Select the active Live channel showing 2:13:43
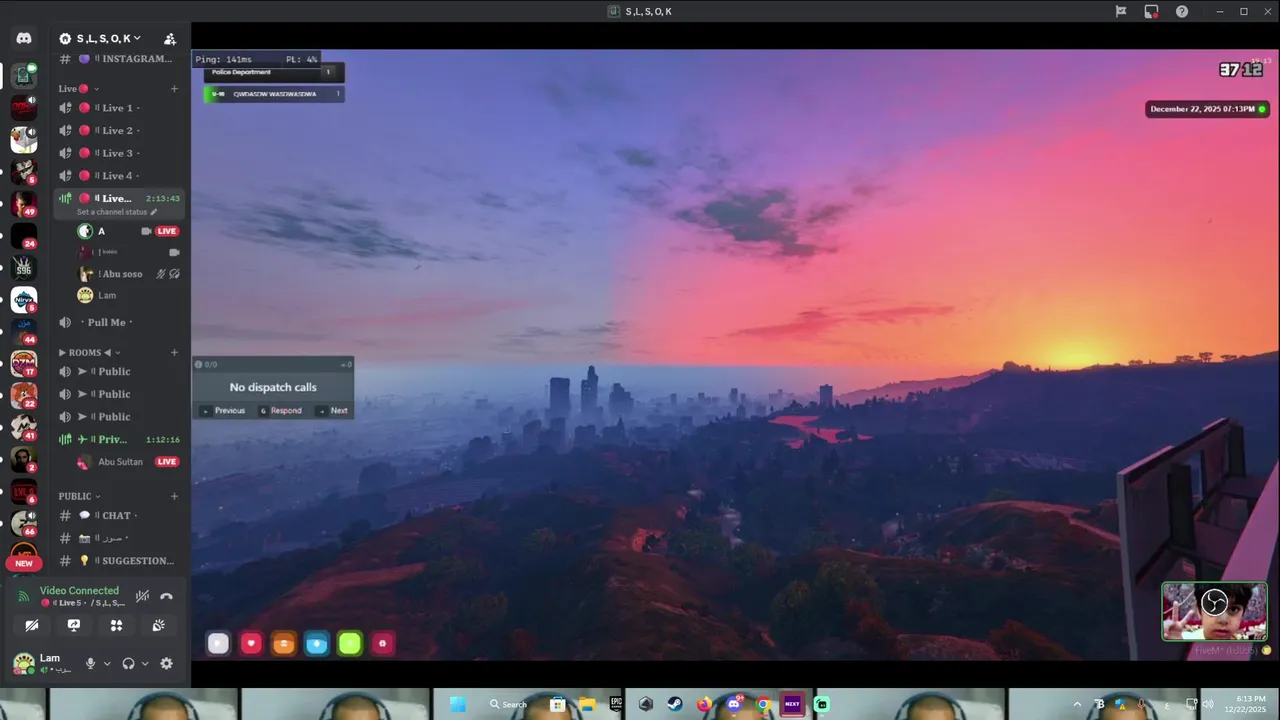Viewport: 1280px width, 720px height. [120, 198]
